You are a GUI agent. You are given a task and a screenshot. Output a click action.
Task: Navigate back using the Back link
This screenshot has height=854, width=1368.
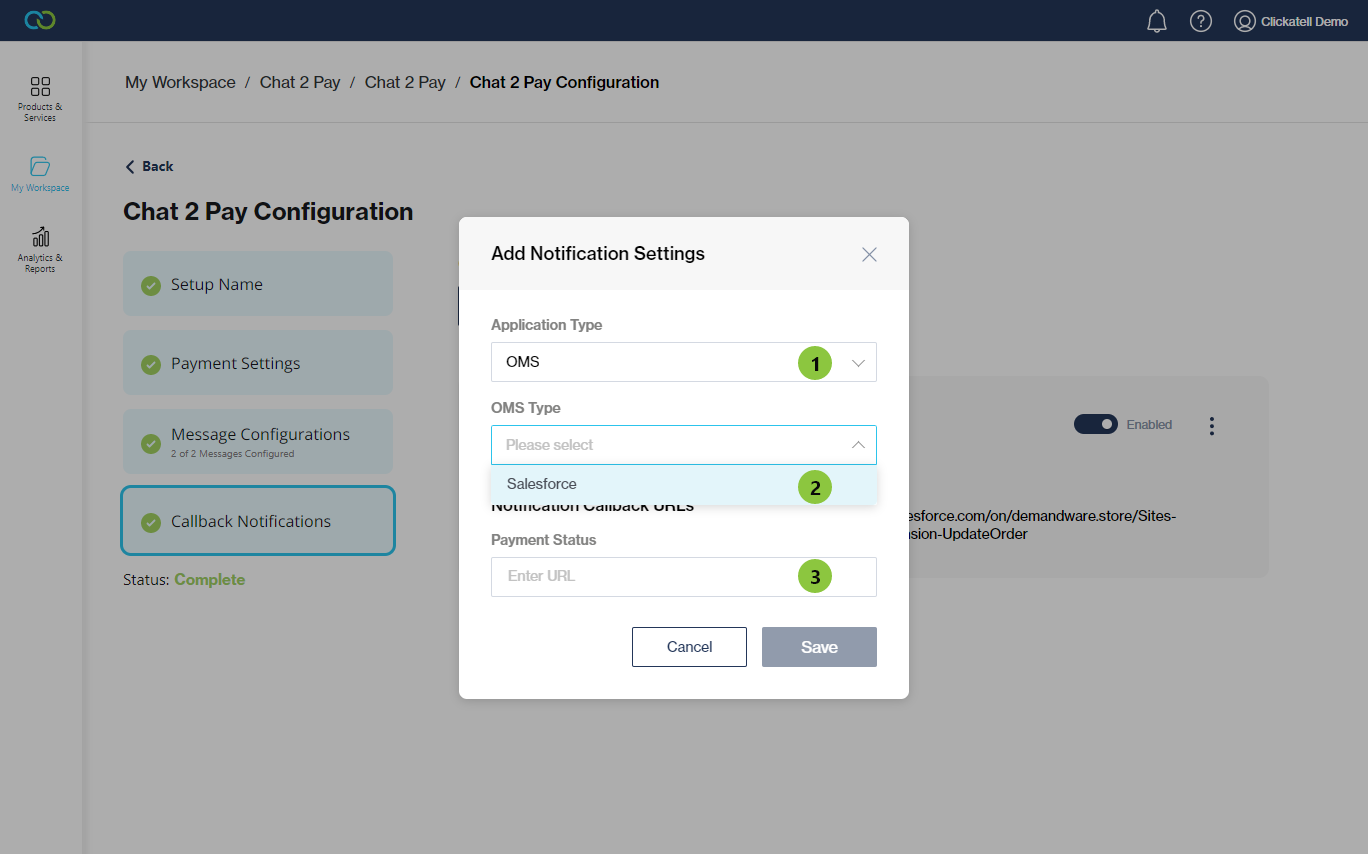click(x=148, y=166)
